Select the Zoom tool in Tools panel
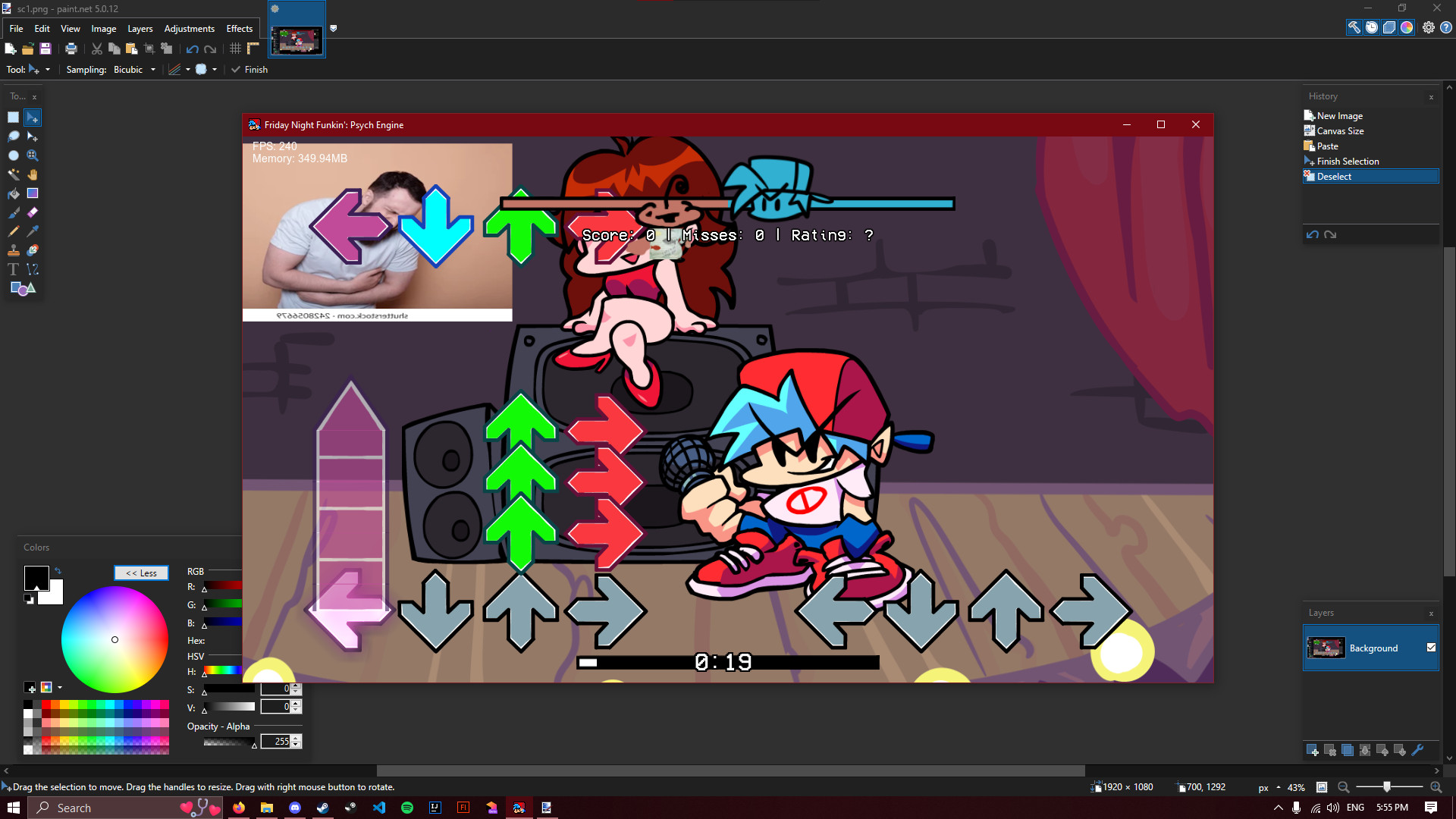 point(33,155)
